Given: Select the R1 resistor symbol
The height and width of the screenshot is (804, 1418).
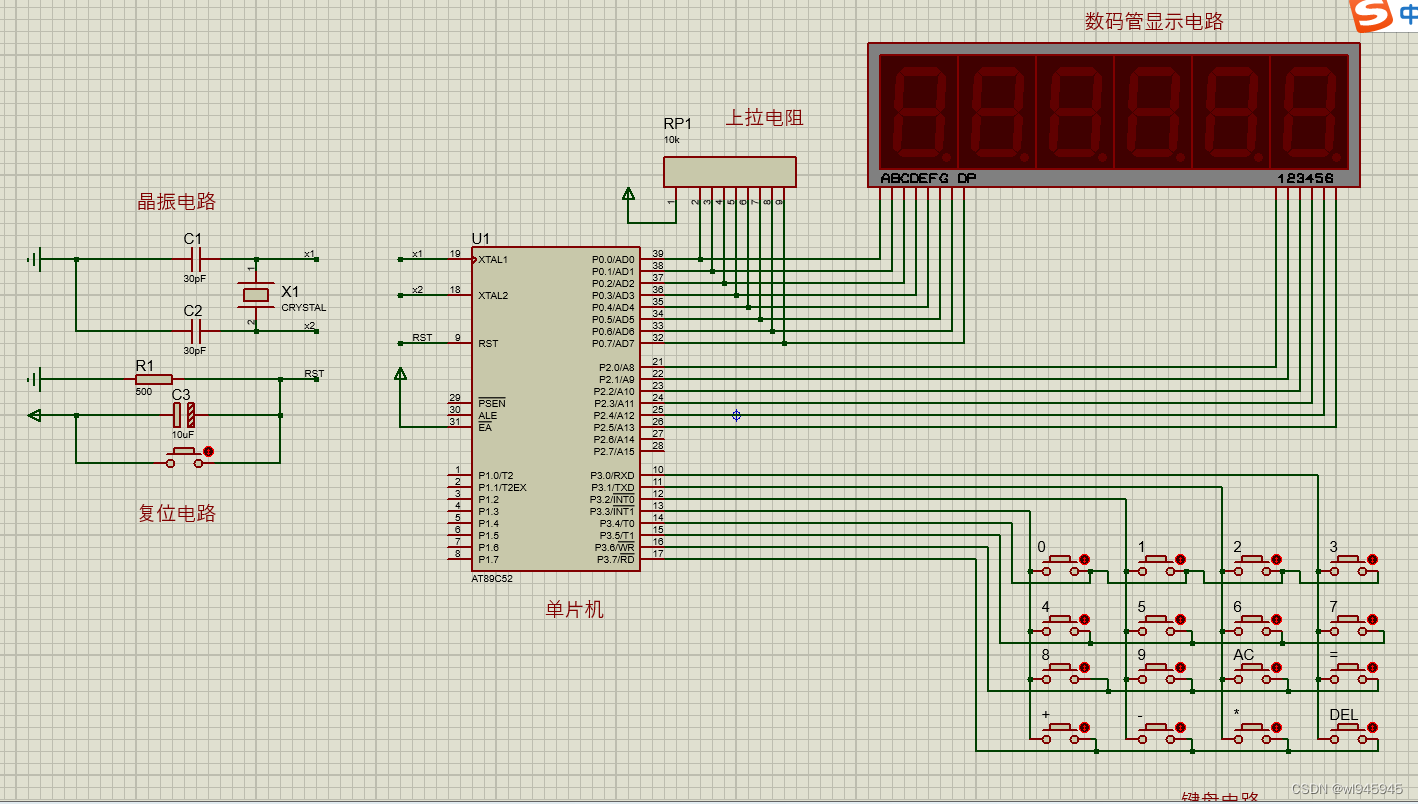Looking at the screenshot, I should click(153, 379).
